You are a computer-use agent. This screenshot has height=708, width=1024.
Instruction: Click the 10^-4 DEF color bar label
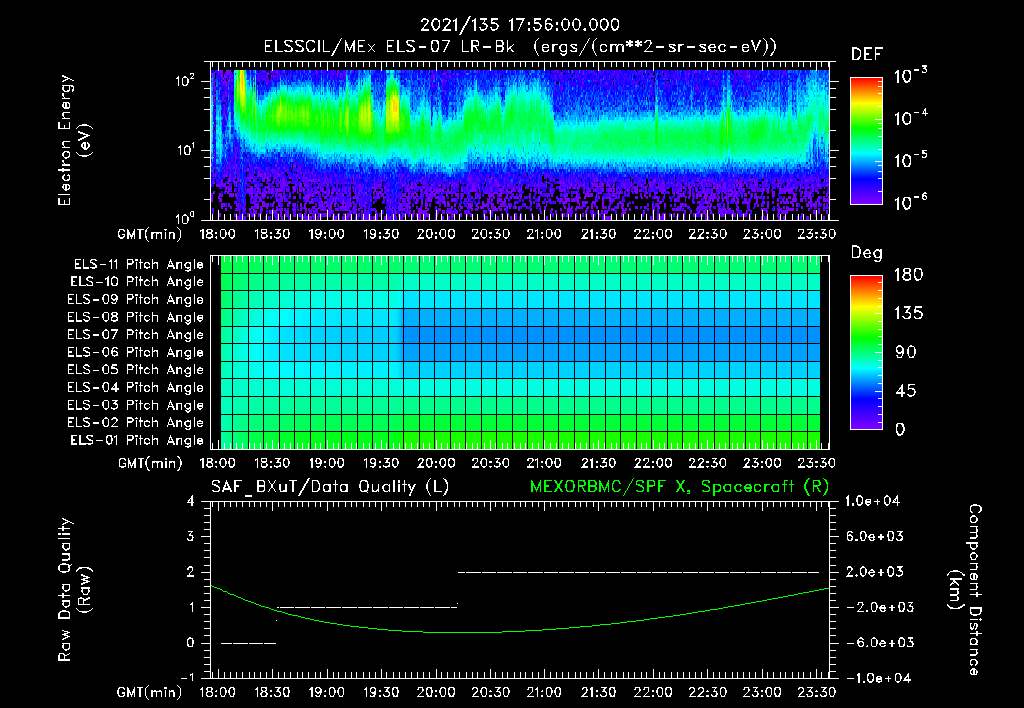[911, 118]
